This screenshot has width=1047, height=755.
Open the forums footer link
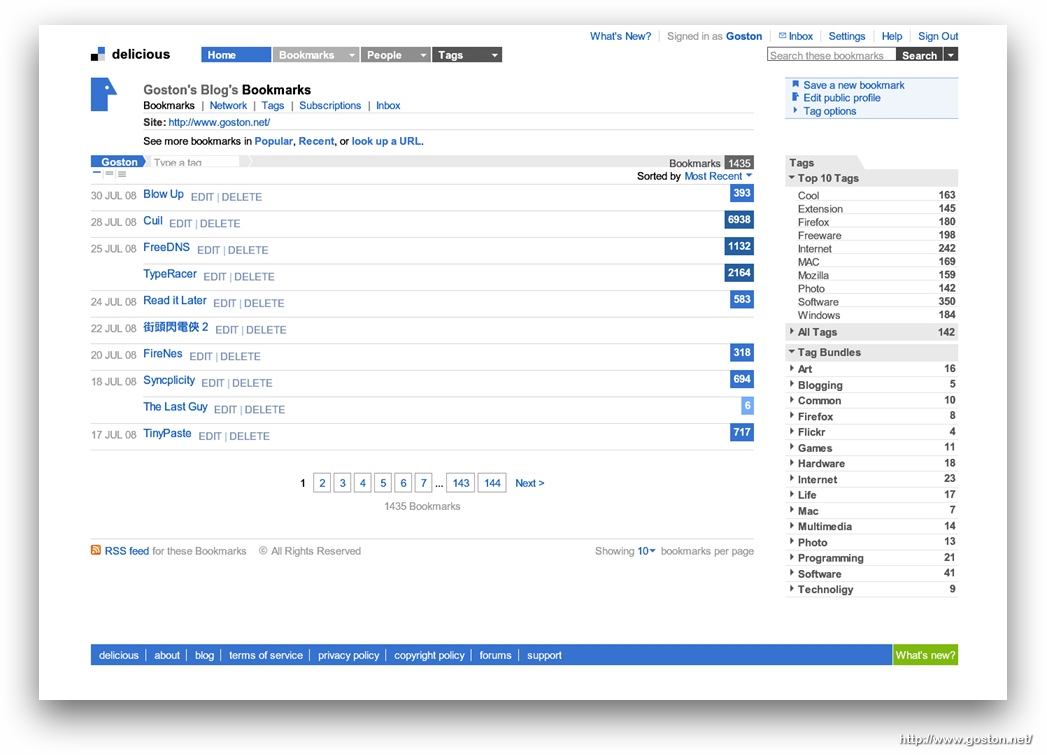click(x=495, y=656)
